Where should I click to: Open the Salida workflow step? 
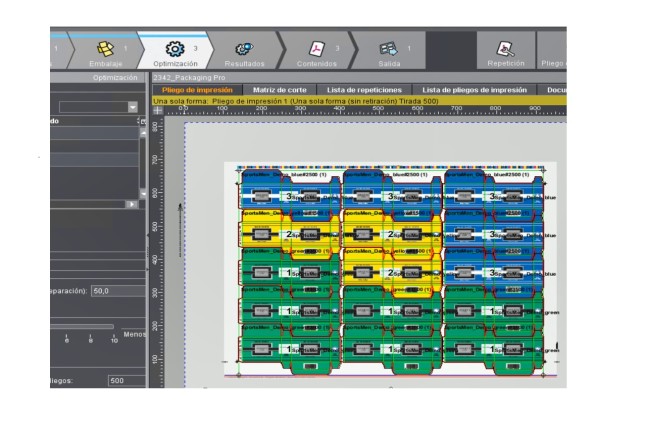388,52
